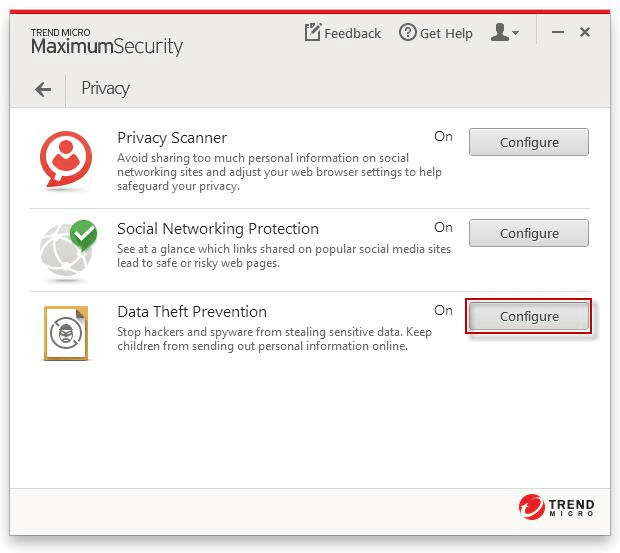Image resolution: width=620 pixels, height=553 pixels.
Task: Click the Trend Micro Maximum Security title
Action: click(x=107, y=42)
